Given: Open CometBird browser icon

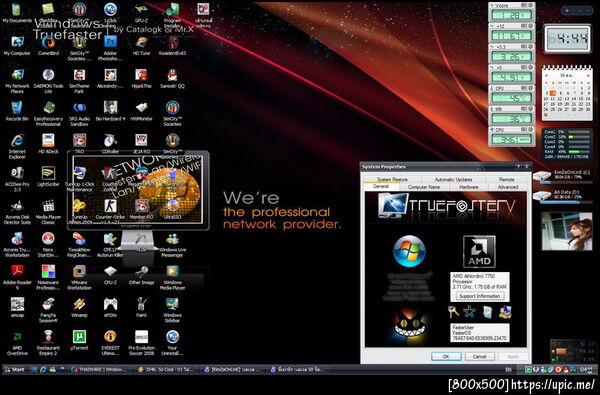Looking at the screenshot, I should click(48, 46).
